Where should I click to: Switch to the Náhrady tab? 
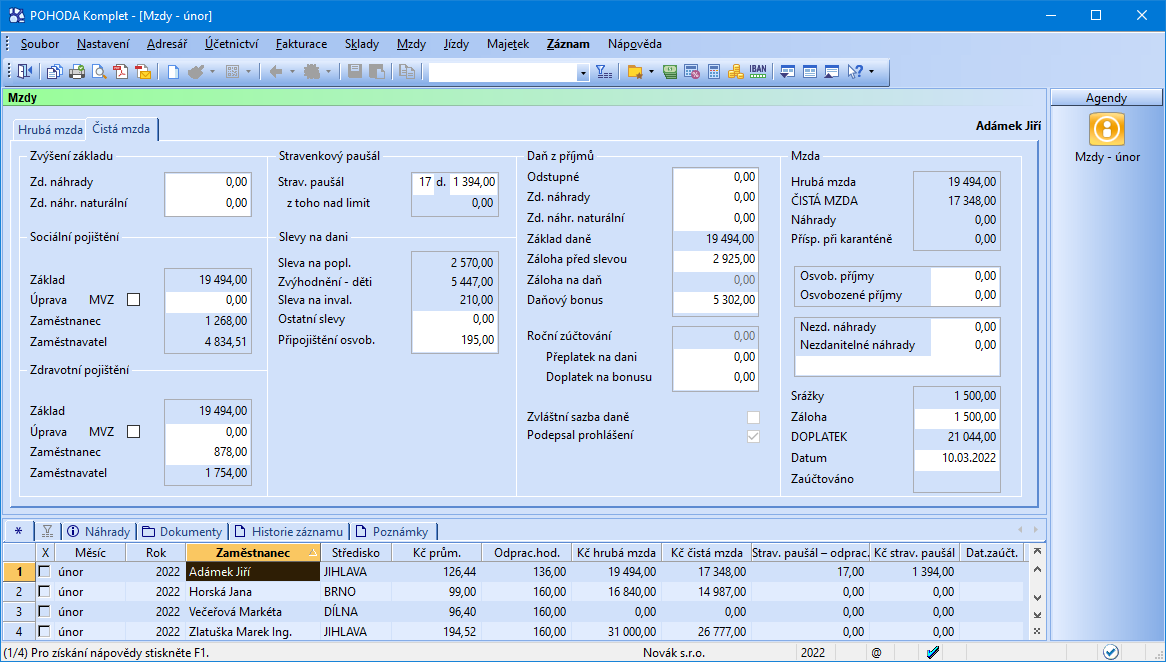point(99,531)
